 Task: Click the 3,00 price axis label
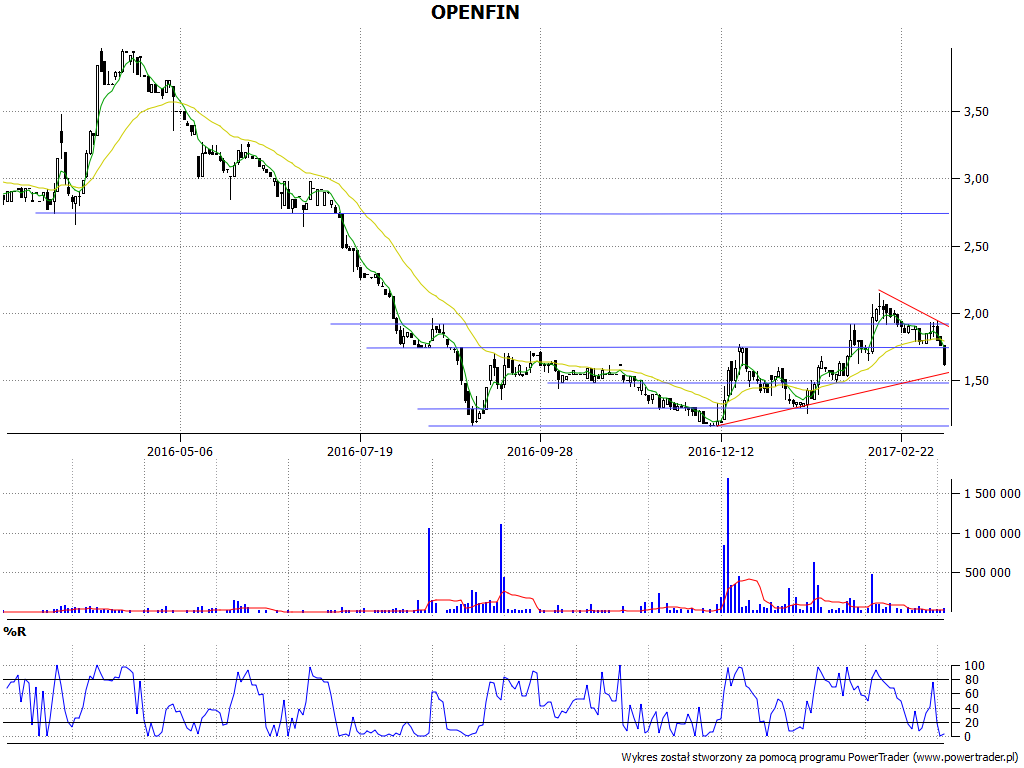[x=976, y=179]
